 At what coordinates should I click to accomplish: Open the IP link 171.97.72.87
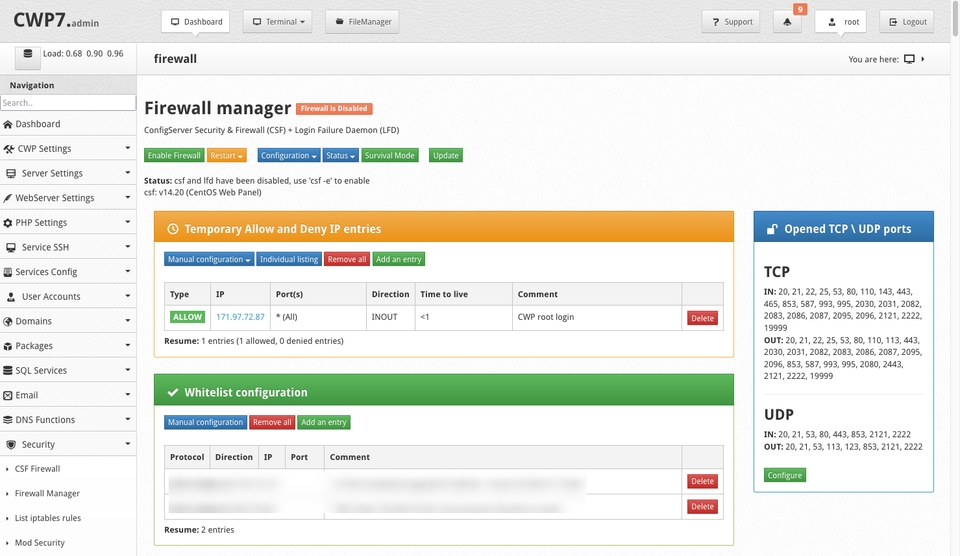(x=241, y=317)
